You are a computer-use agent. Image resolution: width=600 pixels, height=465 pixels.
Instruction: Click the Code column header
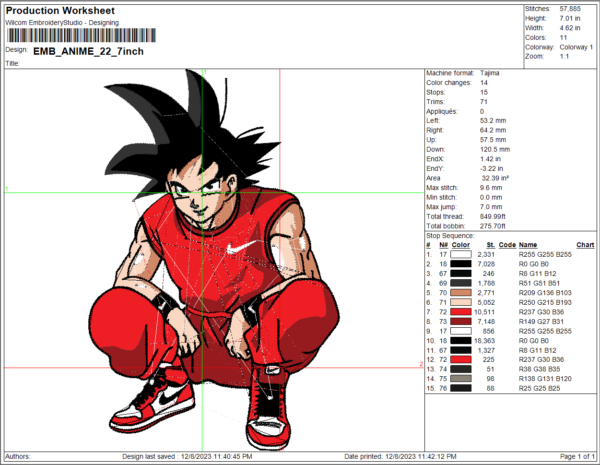[x=507, y=245]
